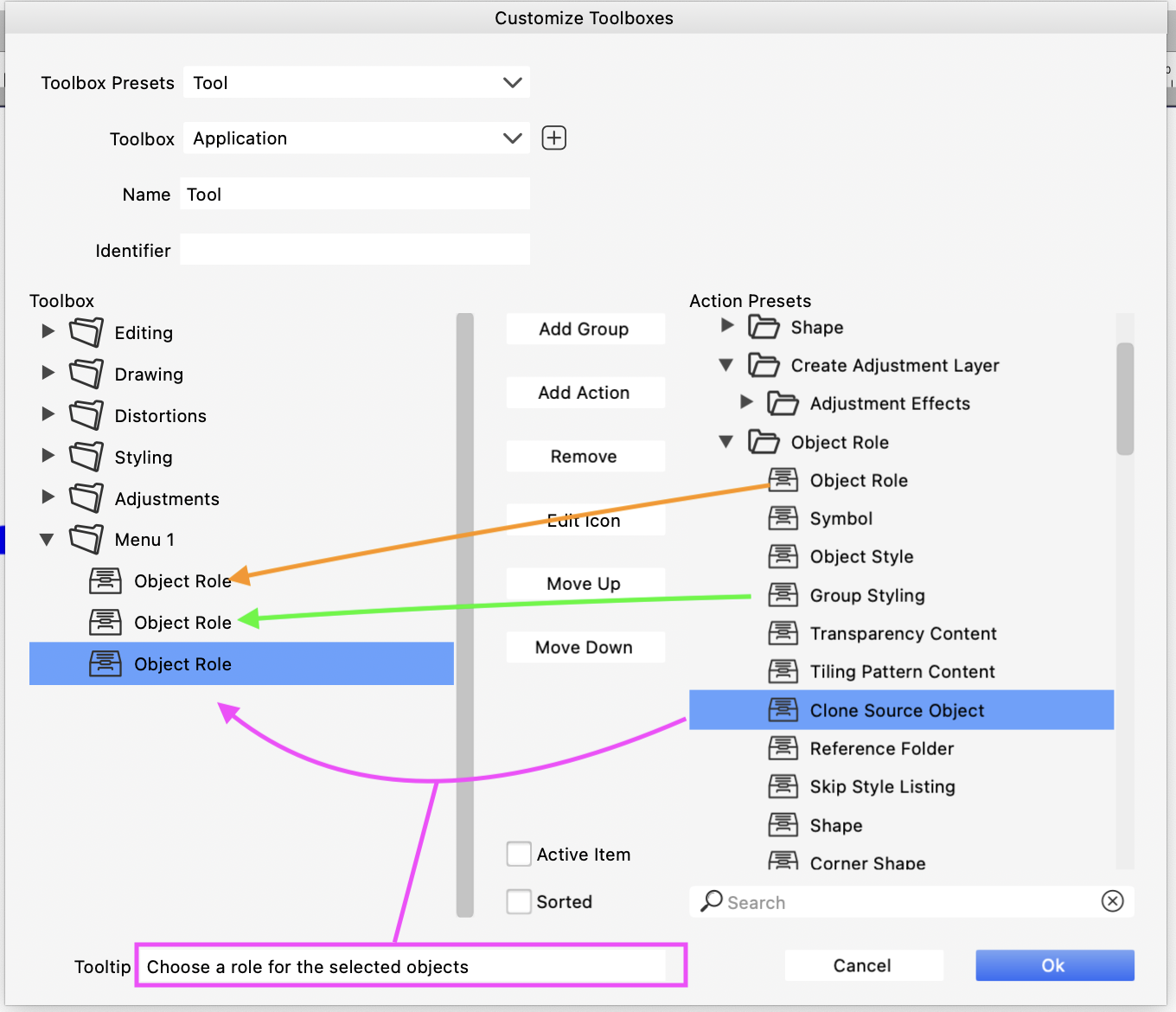Collapse the Create Adjustment Layer folder
This screenshot has width=1176, height=1012.
click(x=726, y=365)
